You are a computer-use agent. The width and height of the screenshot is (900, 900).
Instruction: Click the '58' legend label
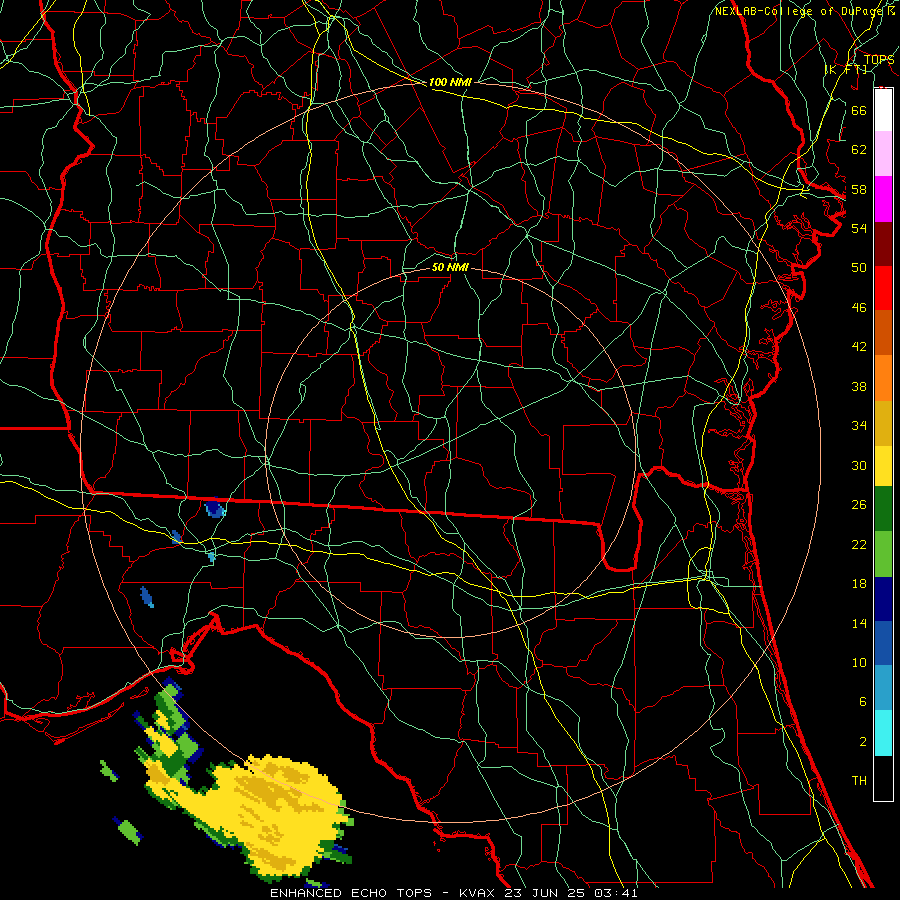pyautogui.click(x=859, y=189)
